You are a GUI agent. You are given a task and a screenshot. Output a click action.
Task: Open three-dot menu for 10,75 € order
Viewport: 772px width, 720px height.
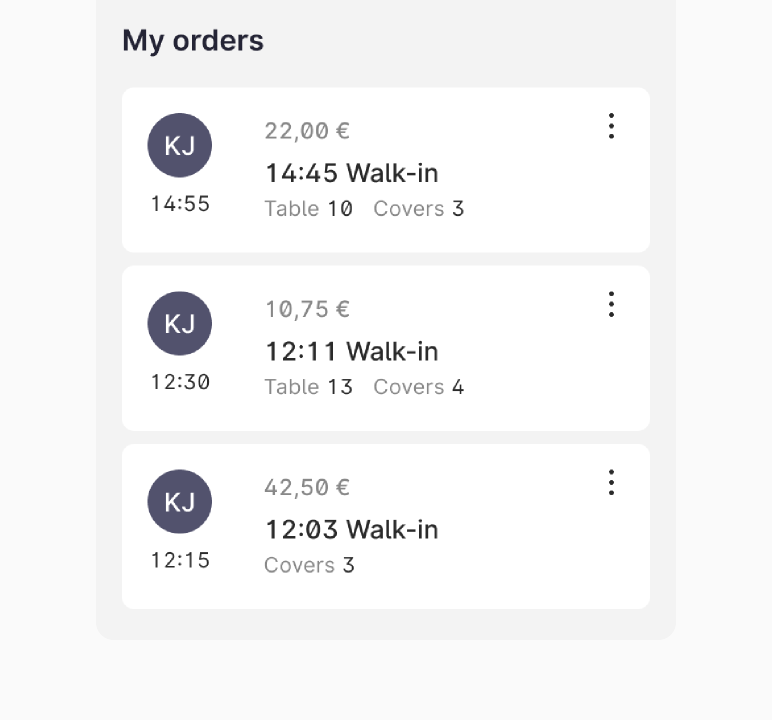(611, 304)
